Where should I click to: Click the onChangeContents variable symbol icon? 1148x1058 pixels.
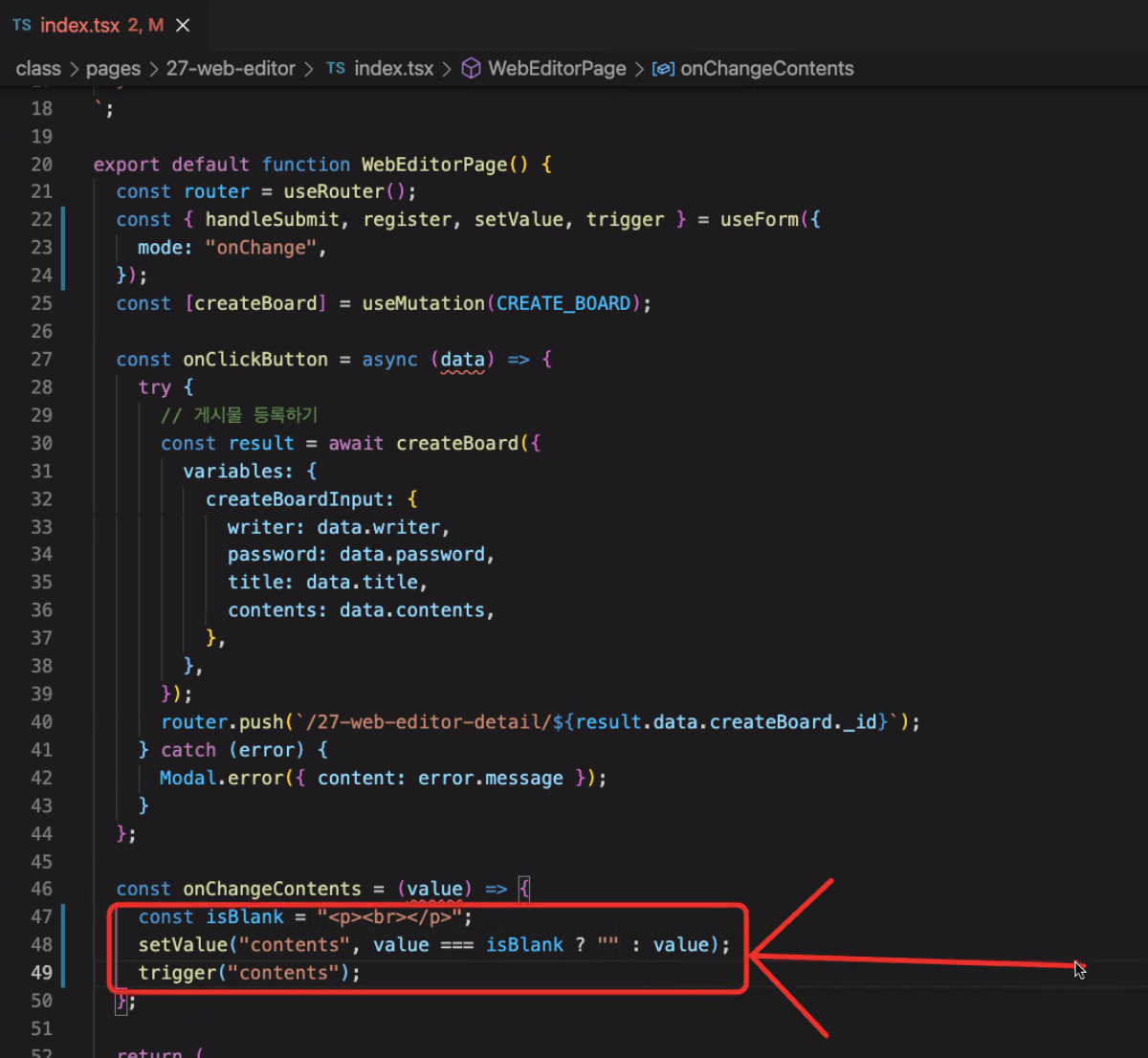tap(663, 69)
